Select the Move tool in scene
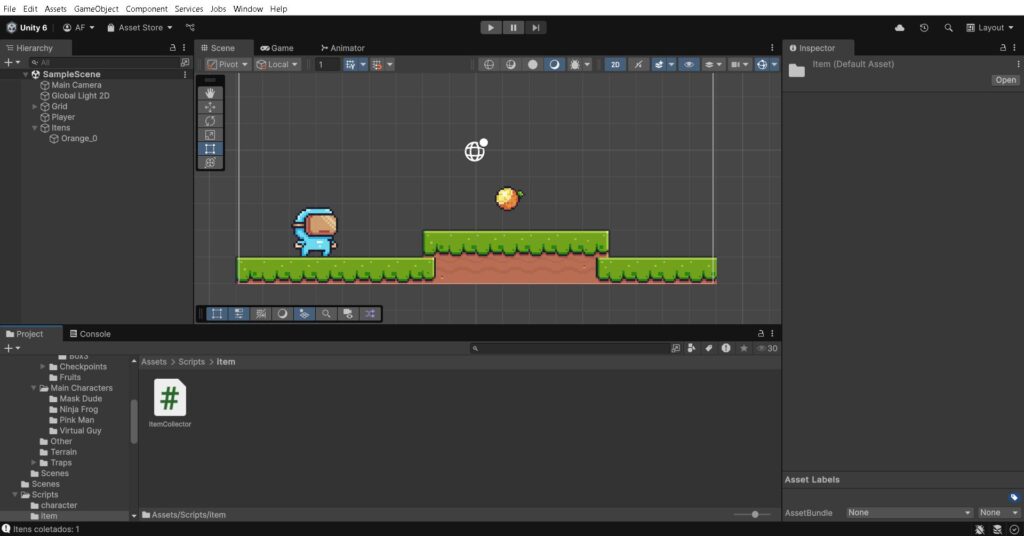Image resolution: width=1024 pixels, height=536 pixels. [210, 107]
